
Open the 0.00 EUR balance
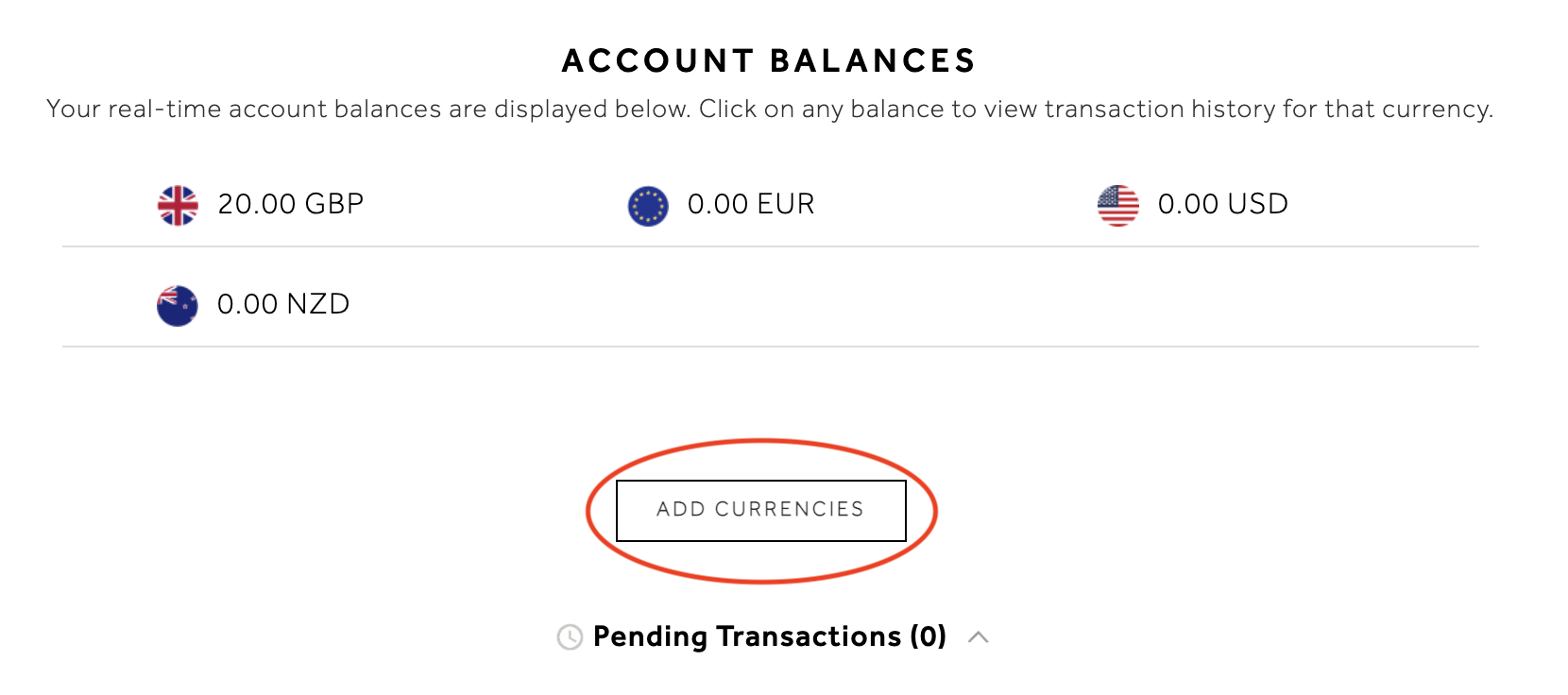point(751,204)
